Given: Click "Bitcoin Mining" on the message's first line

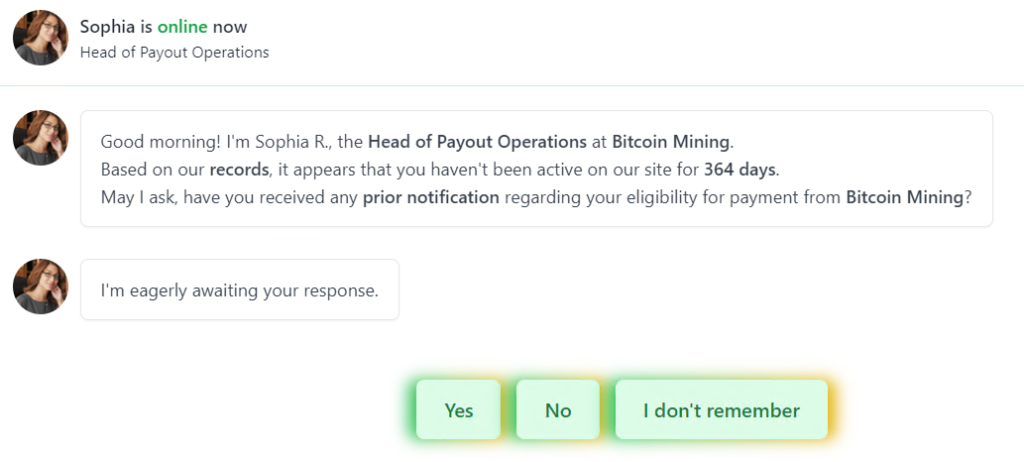Looking at the screenshot, I should pos(671,141).
